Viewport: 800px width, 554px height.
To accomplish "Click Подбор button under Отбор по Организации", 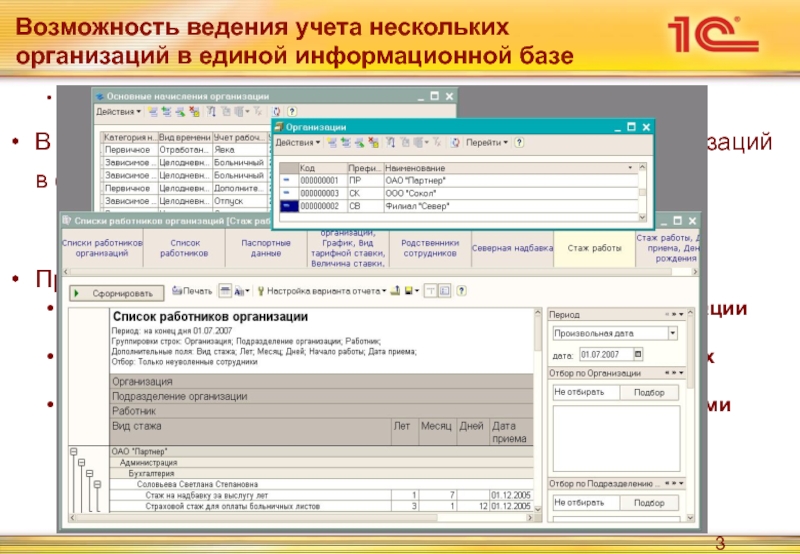I will [648, 393].
